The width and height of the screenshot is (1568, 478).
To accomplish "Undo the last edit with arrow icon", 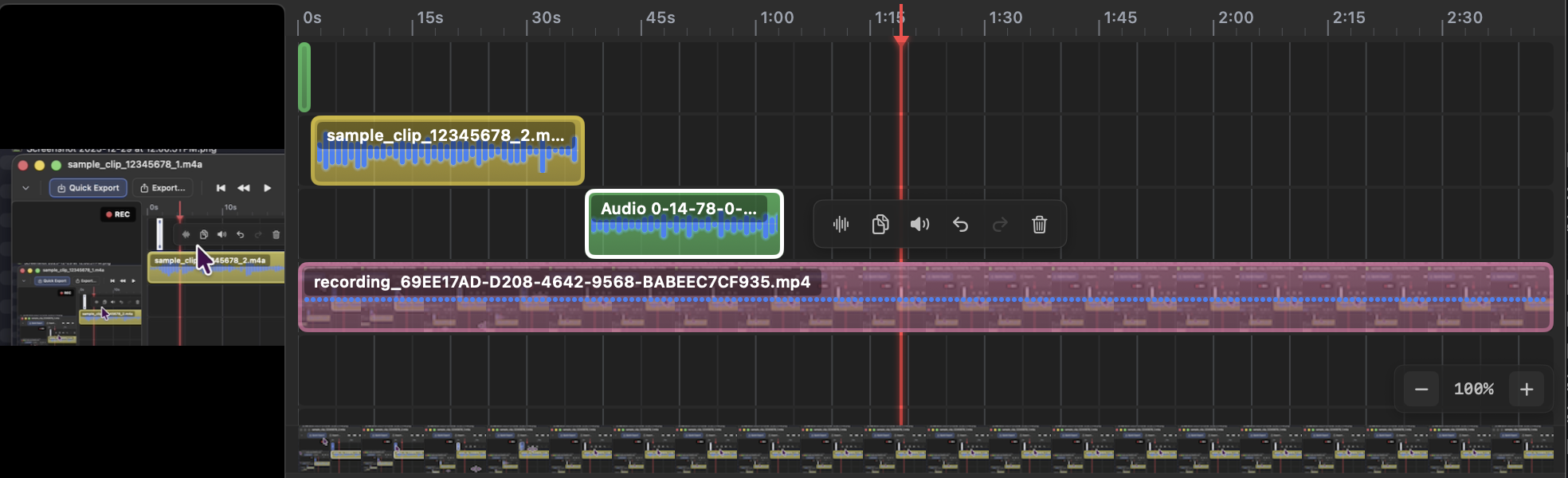I will 960,225.
